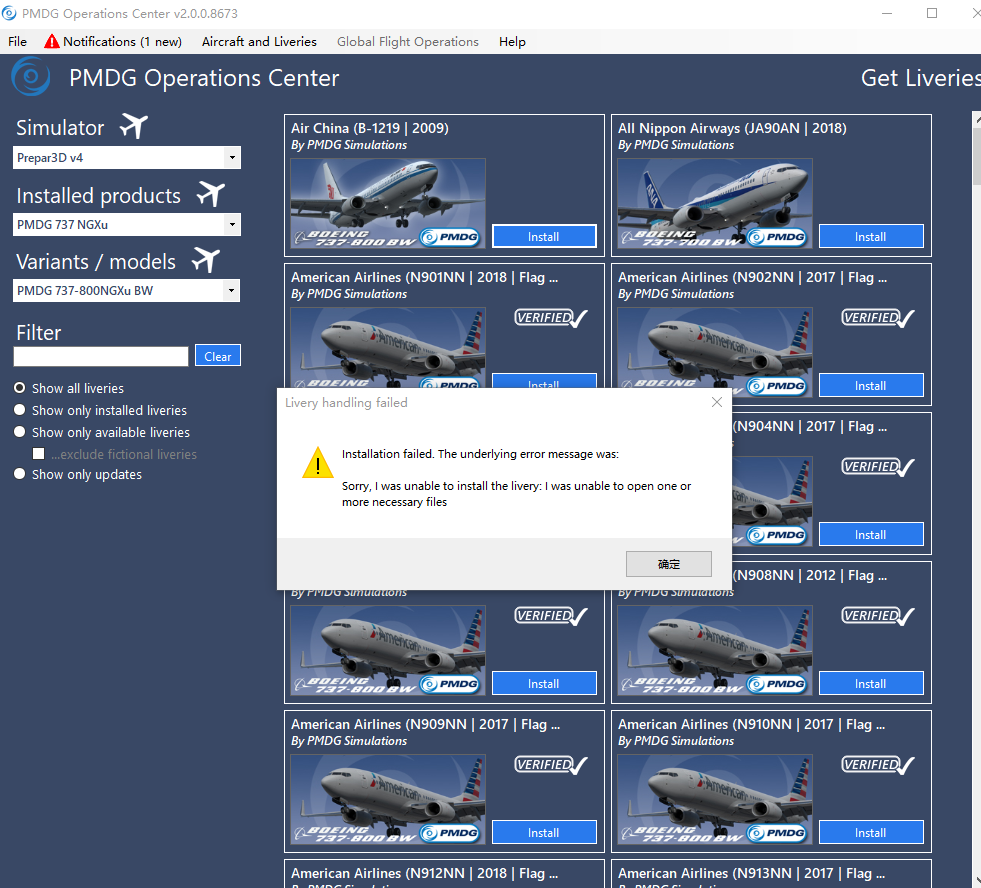This screenshot has width=981, height=888.
Task: Install the American Airlines N902NN livery
Action: pyautogui.click(x=871, y=385)
